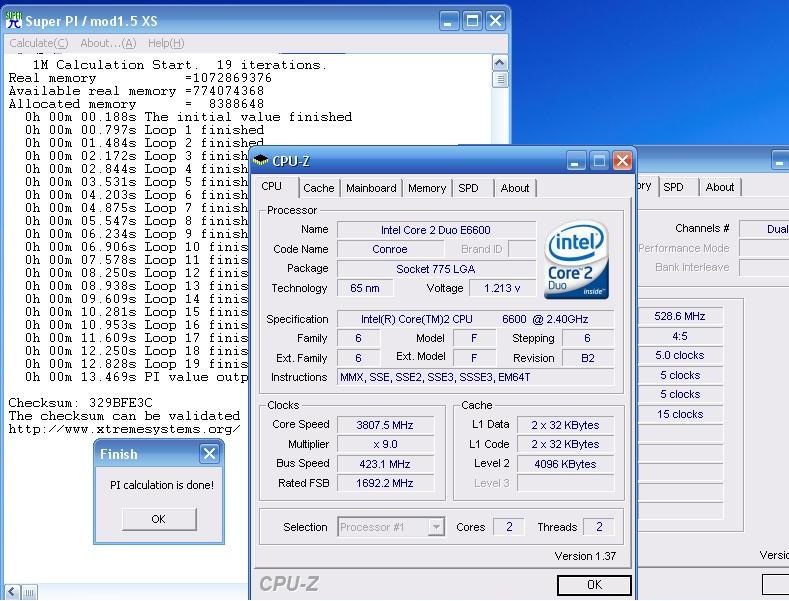Click the Core Speed value 3807.5 MHz
The image size is (789, 601).
click(x=385, y=425)
